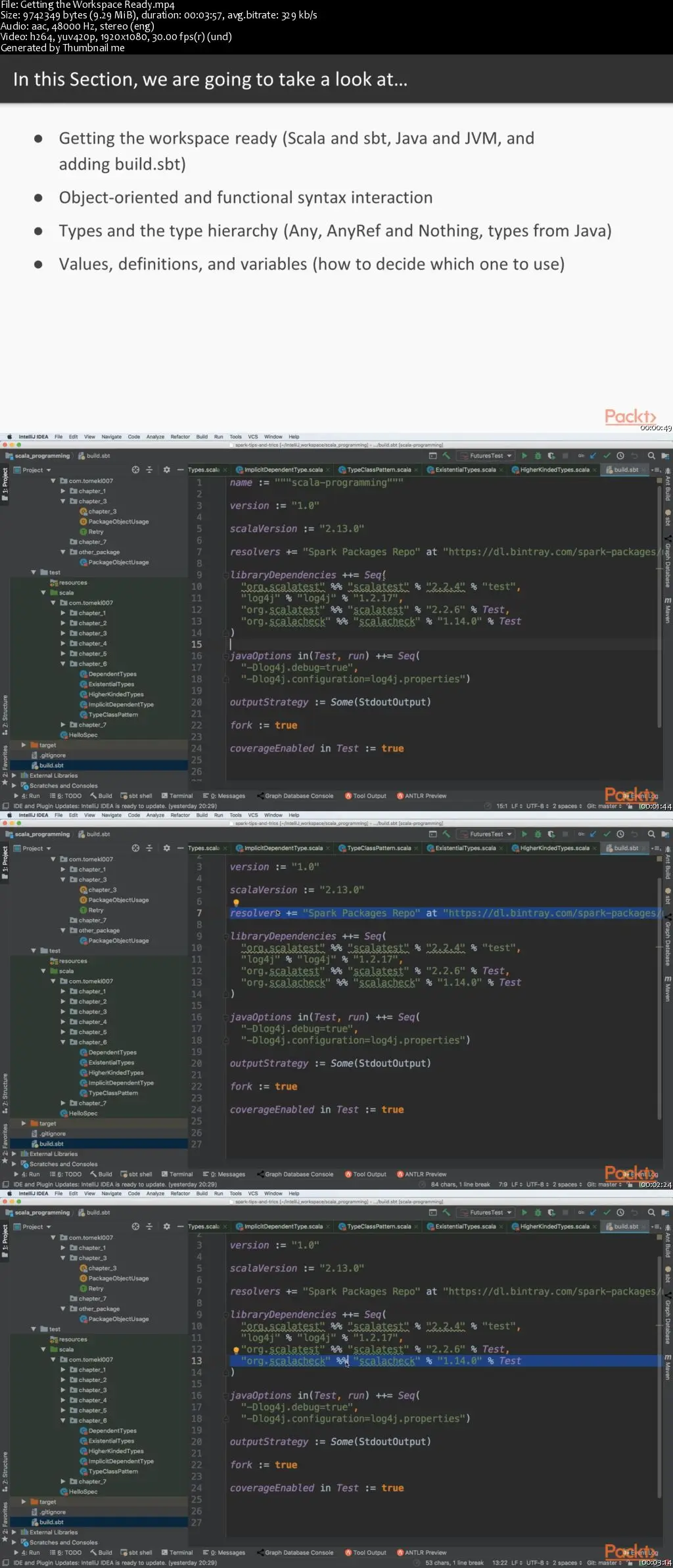The height and width of the screenshot is (1568, 673).
Task: Click the VCS update arrow icon in the bottom frame toolbar
Action: 593,1212
